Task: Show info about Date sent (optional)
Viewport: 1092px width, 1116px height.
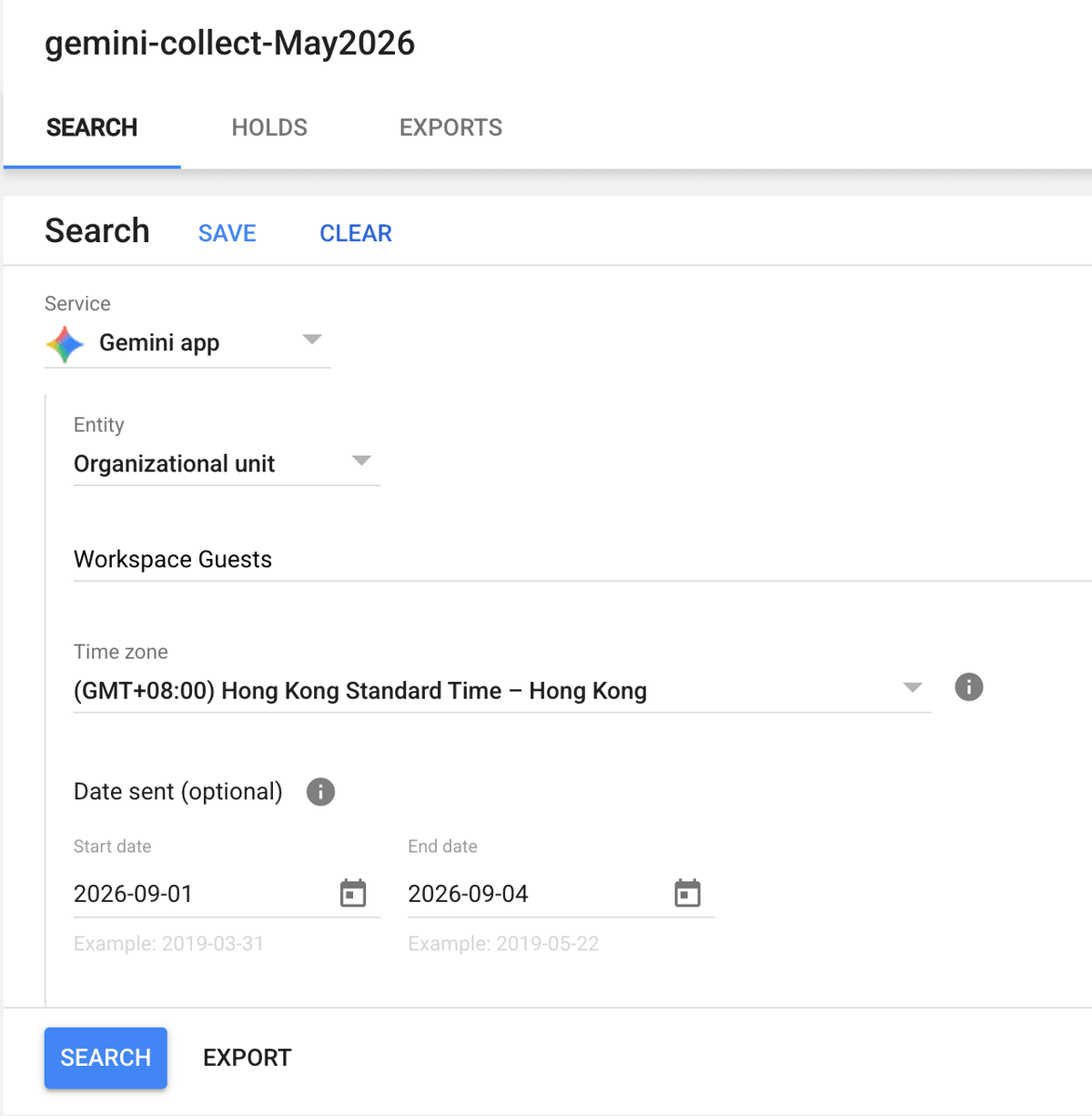Action: [320, 792]
